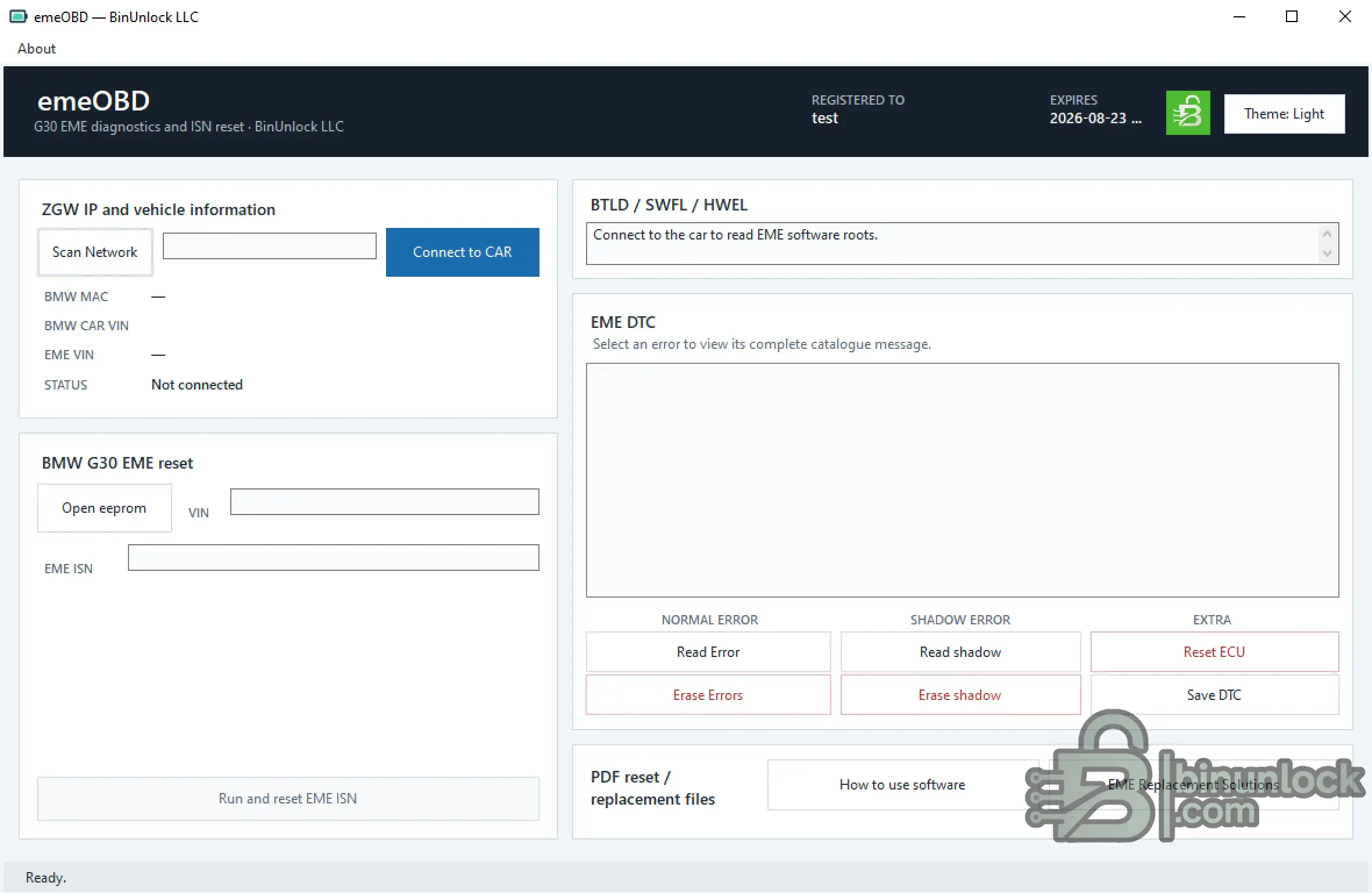Click the Reset ECU button
1372x893 pixels.
[x=1214, y=652]
